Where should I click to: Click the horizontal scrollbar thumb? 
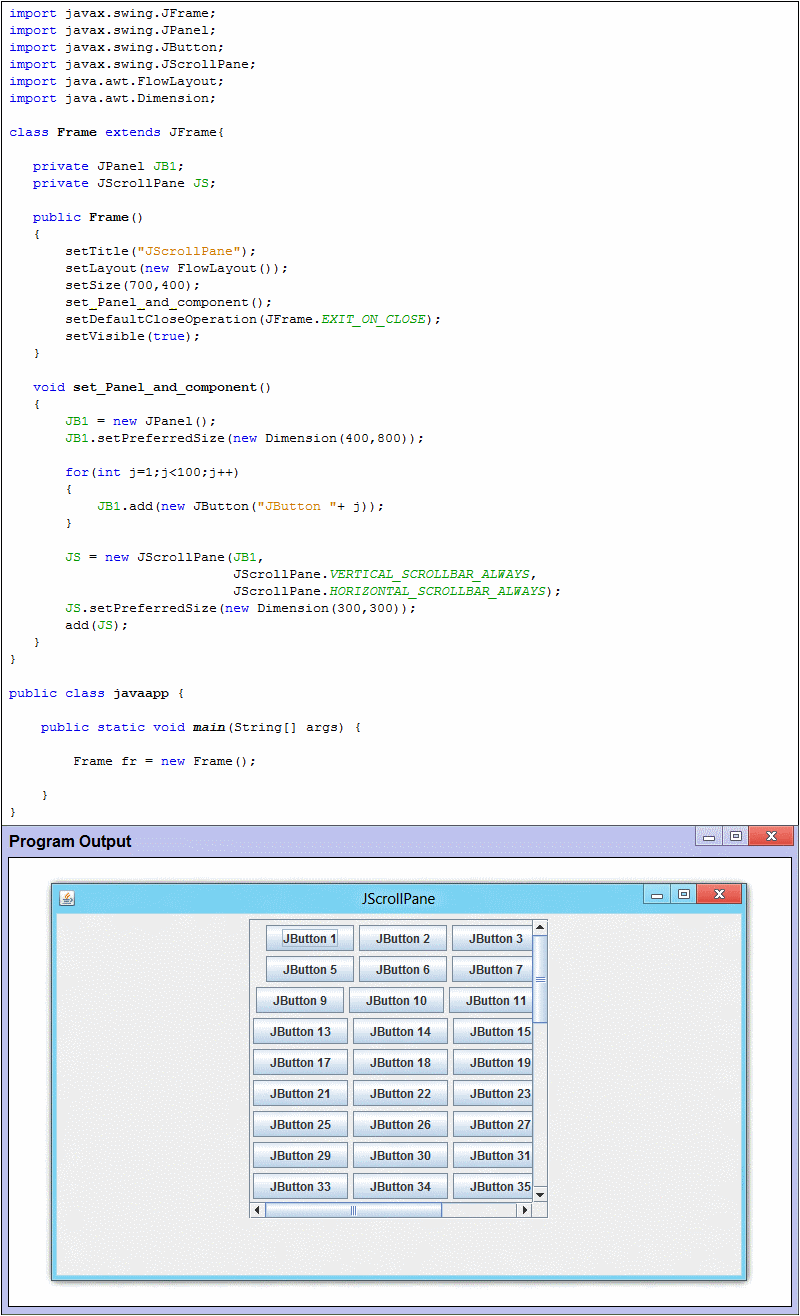pyautogui.click(x=353, y=1210)
